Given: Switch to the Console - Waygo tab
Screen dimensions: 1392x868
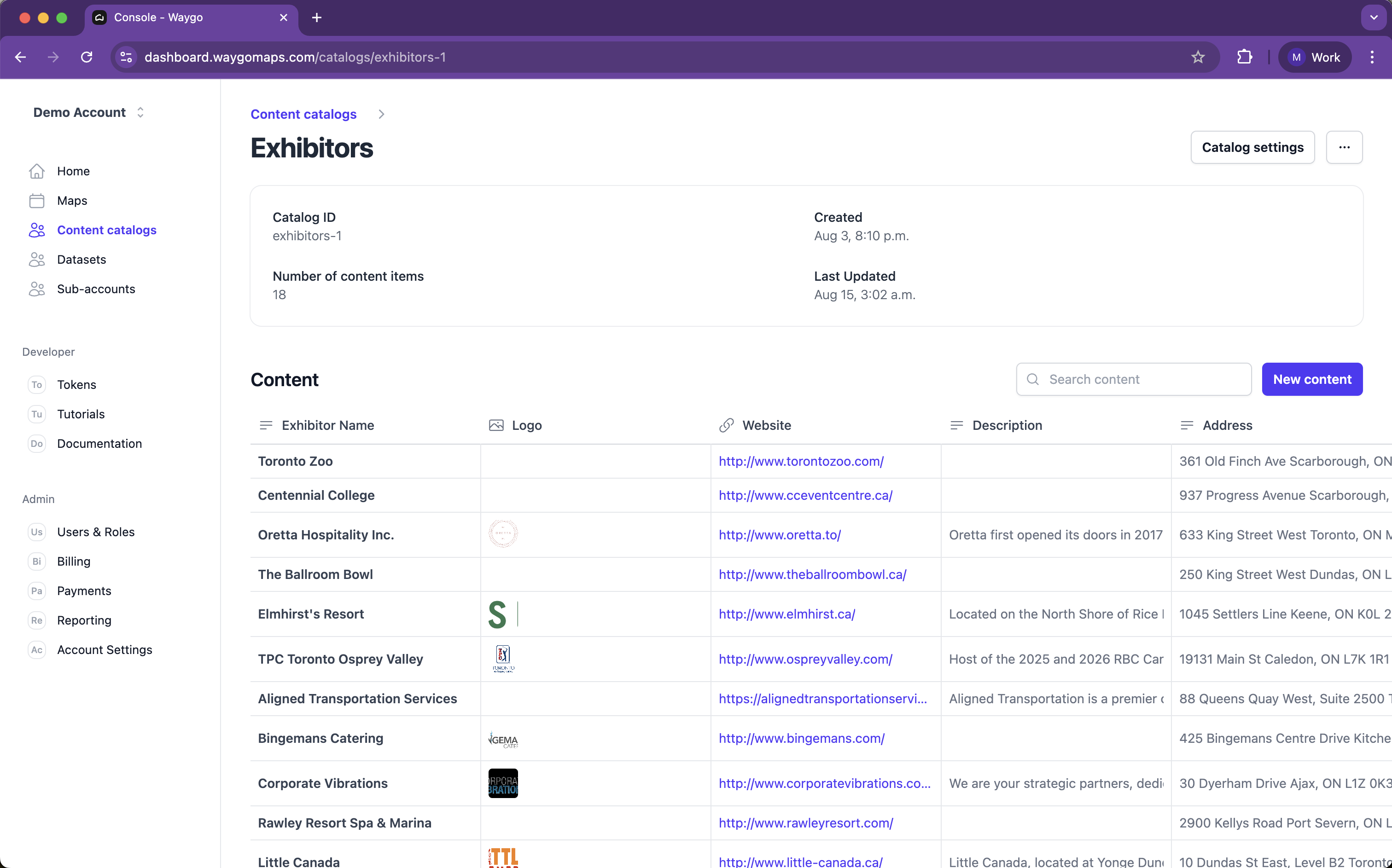Looking at the screenshot, I should (x=191, y=18).
